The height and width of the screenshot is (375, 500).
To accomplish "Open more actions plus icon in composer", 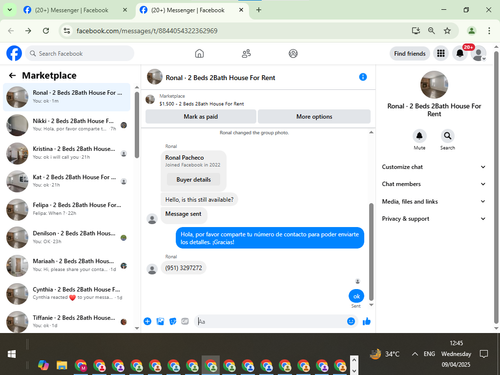I will (147, 321).
